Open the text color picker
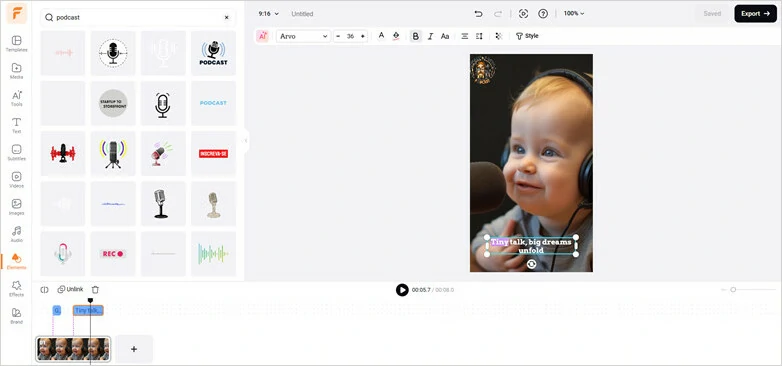Viewport: 782px width, 366px height. pyautogui.click(x=382, y=35)
